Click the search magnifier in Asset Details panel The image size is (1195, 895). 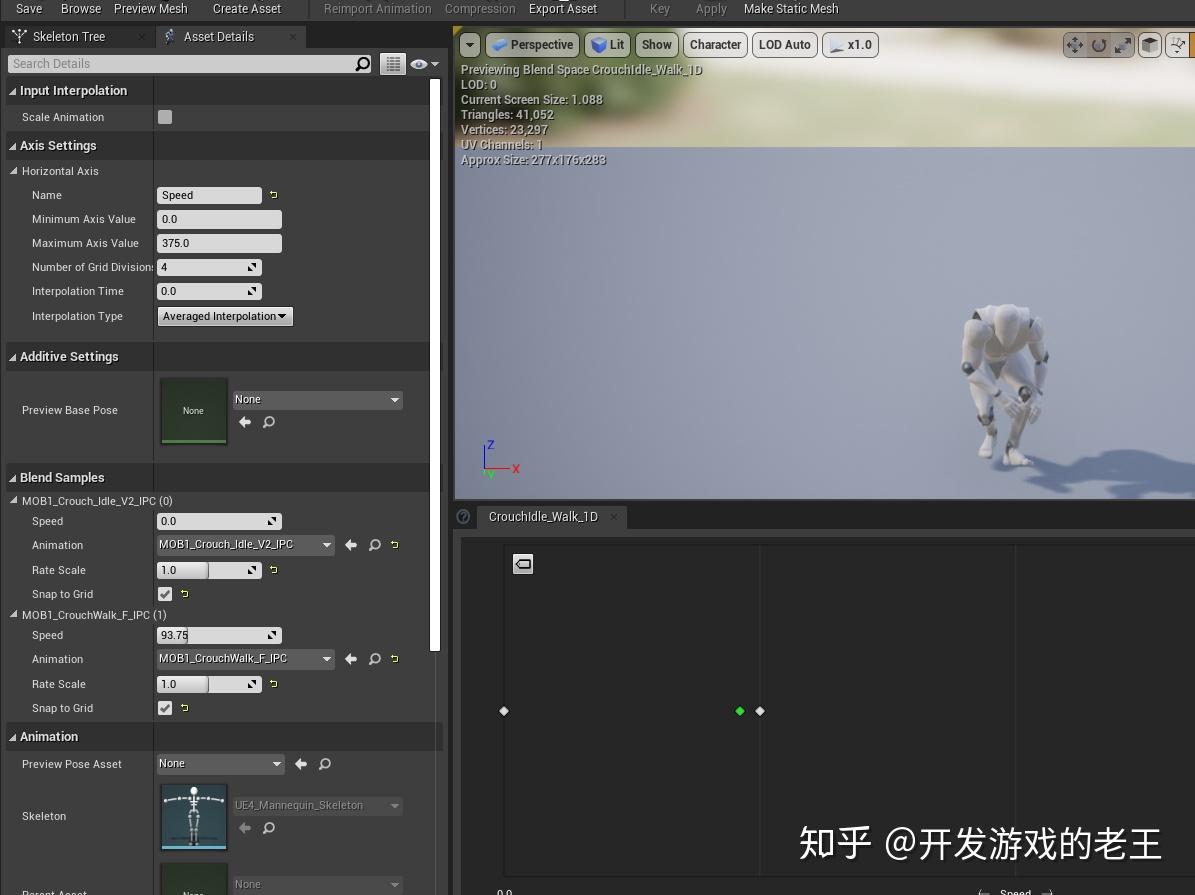point(361,63)
